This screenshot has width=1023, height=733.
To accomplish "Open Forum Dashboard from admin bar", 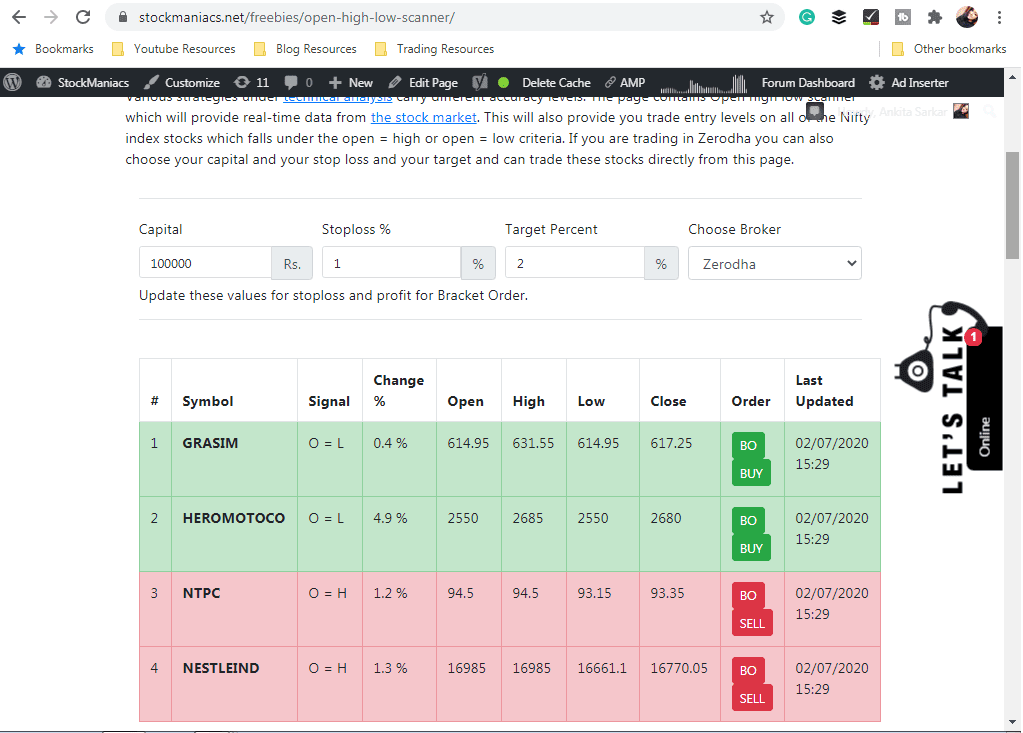I will pyautogui.click(x=808, y=83).
